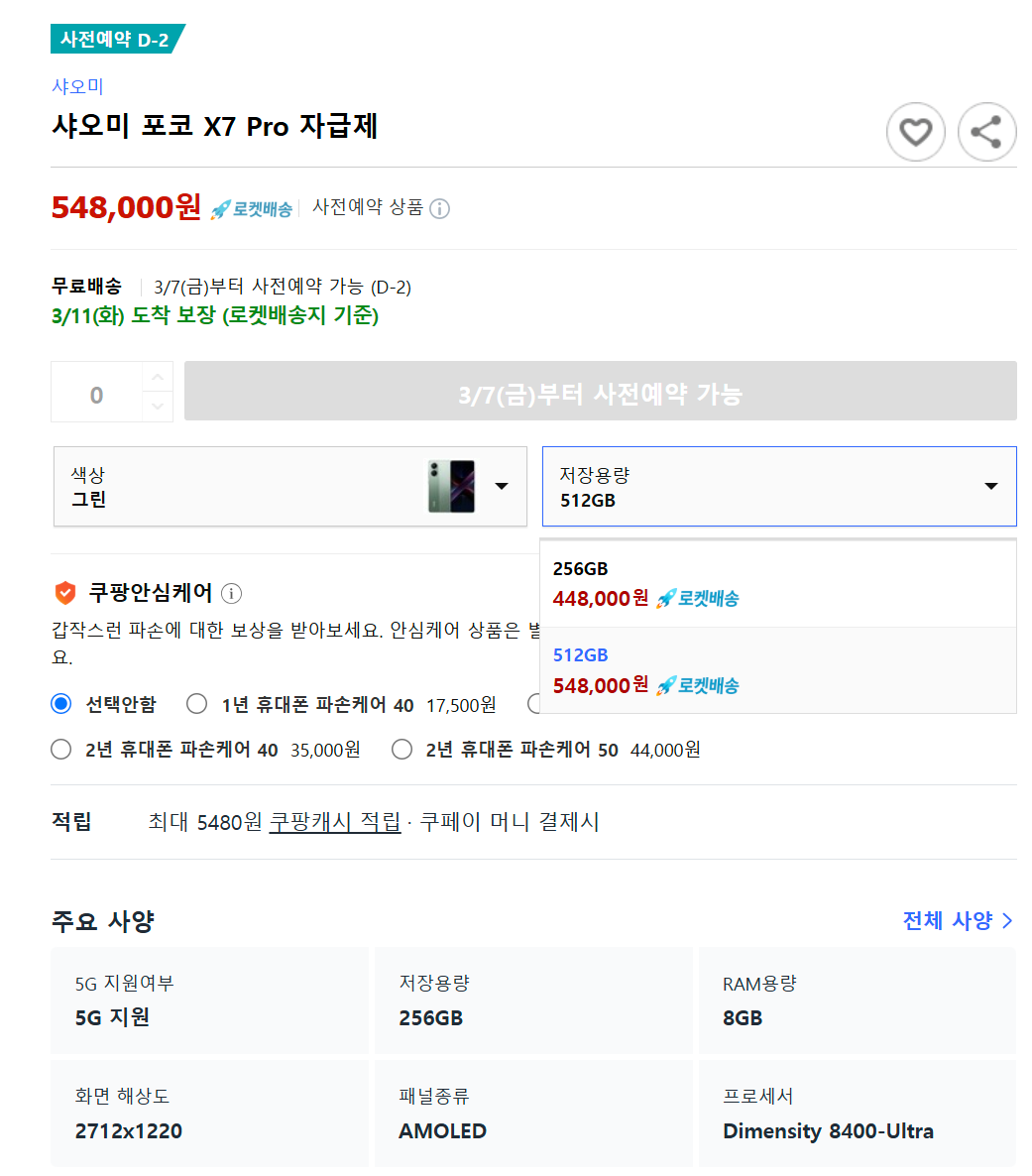This screenshot has height=1176, width=1032.
Task: Collapse the 저장용량 512GB dropdown
Action: point(779,486)
